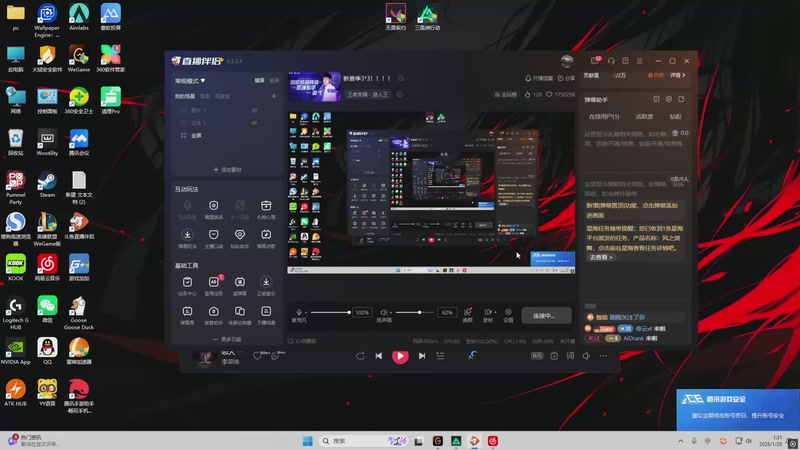Click 分享 share button

(x=566, y=78)
